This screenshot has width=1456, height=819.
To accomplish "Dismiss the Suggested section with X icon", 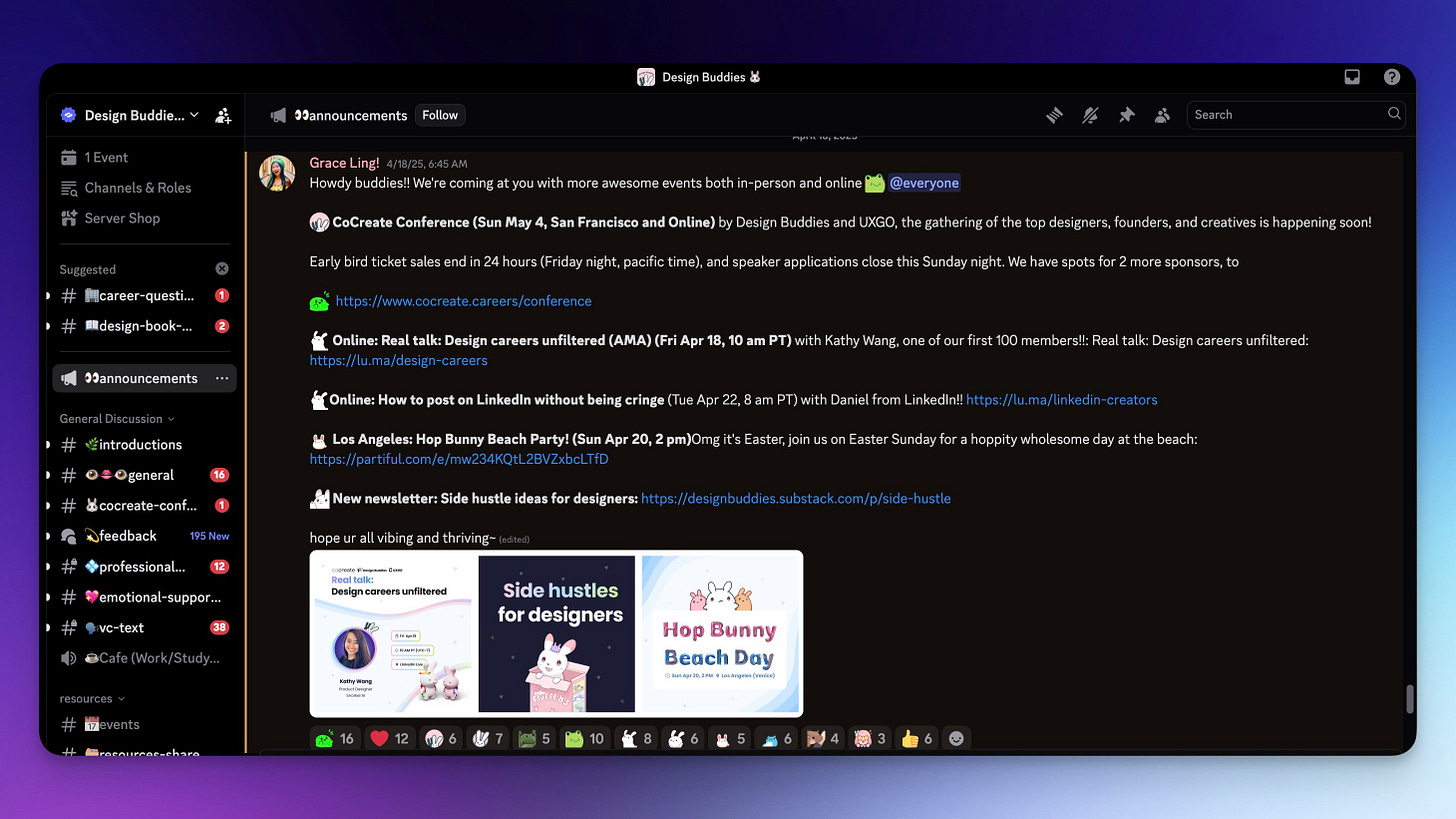I will pos(222,269).
